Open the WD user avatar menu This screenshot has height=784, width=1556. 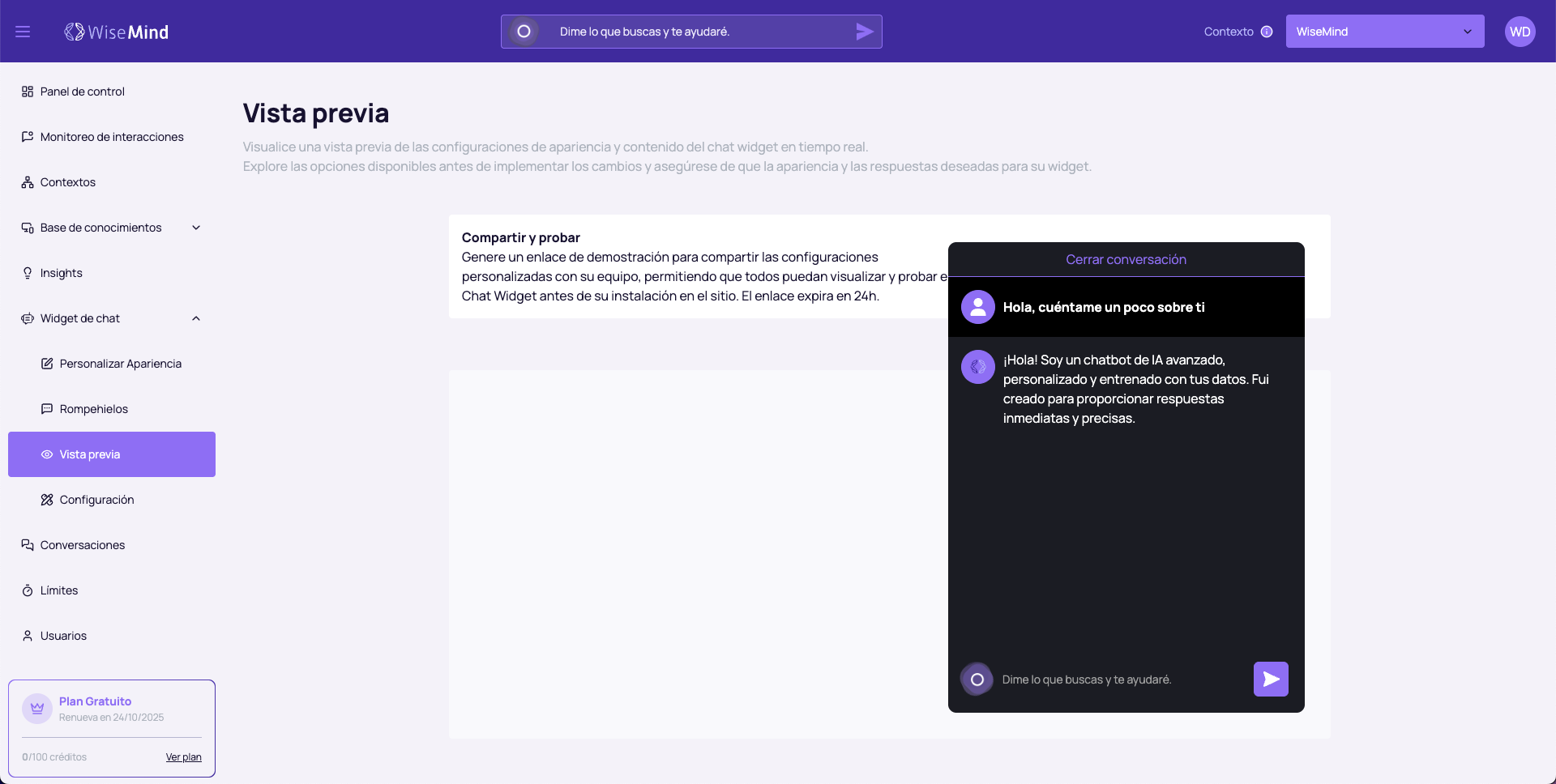(1520, 32)
